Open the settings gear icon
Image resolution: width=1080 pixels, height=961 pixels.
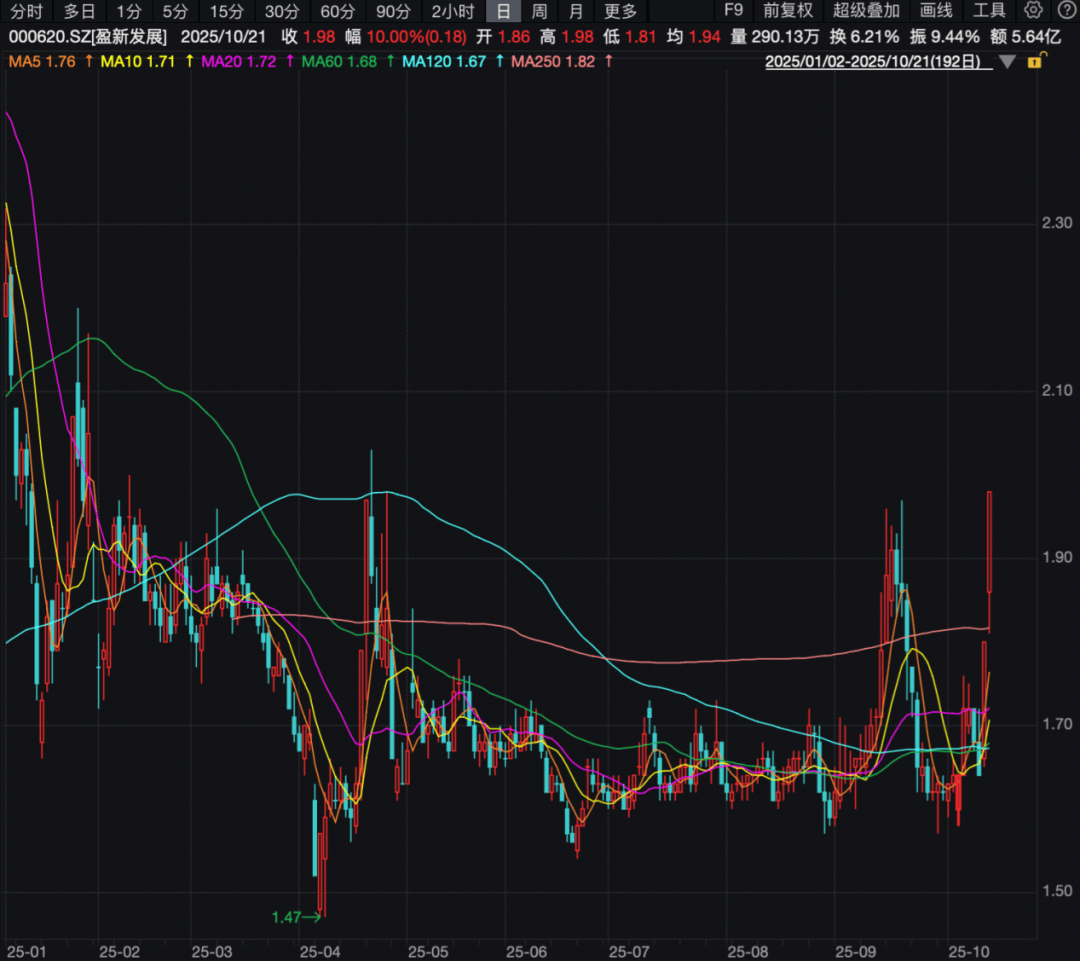tap(1033, 11)
